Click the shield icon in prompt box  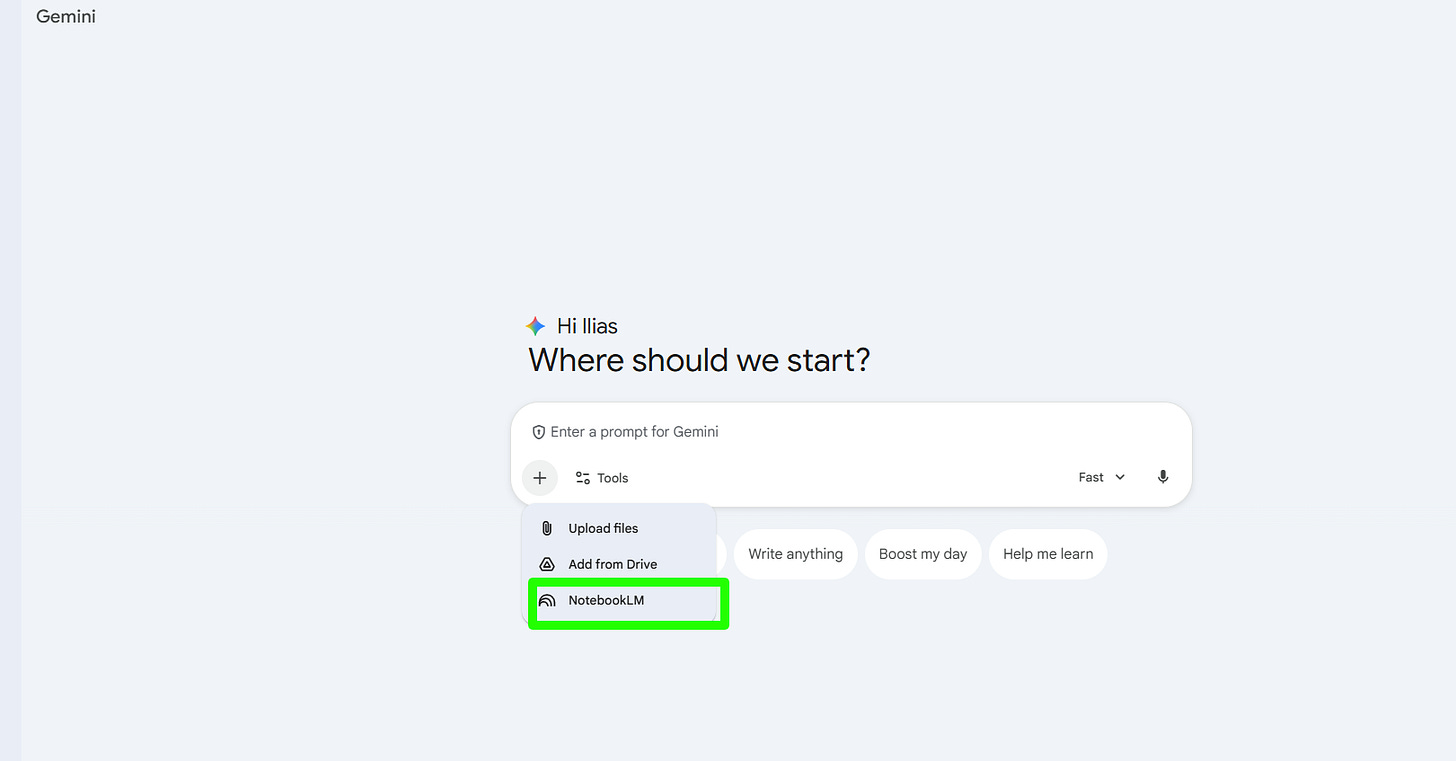538,432
